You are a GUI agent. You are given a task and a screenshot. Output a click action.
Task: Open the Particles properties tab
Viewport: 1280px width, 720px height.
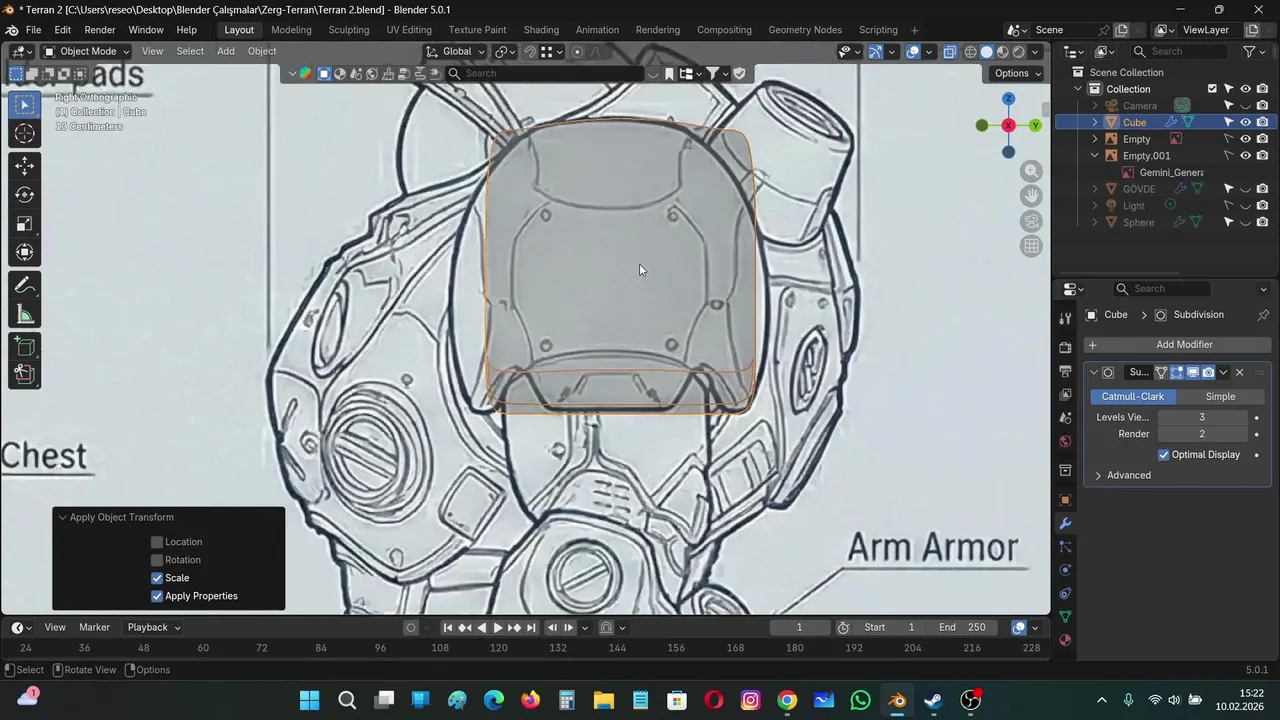pos(1065,547)
